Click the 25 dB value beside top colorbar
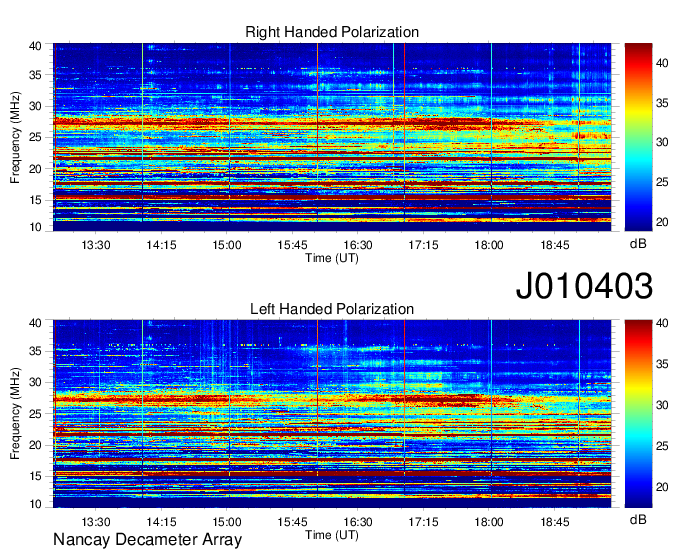 point(662,182)
